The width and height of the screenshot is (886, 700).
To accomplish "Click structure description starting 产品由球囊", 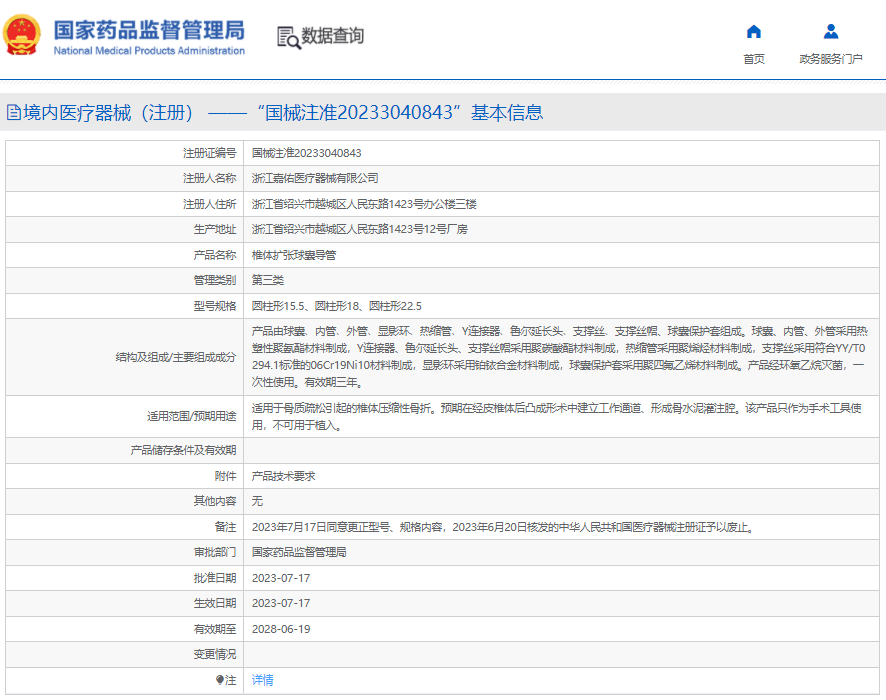I will pyautogui.click(x=559, y=357).
